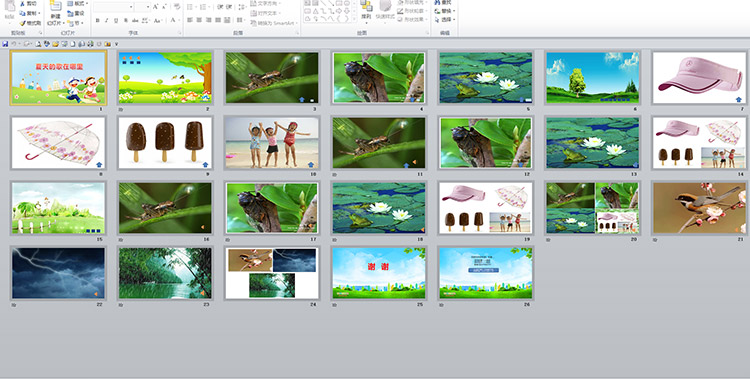Select slide 9 chocolate popsicles thumbnail

point(165,143)
